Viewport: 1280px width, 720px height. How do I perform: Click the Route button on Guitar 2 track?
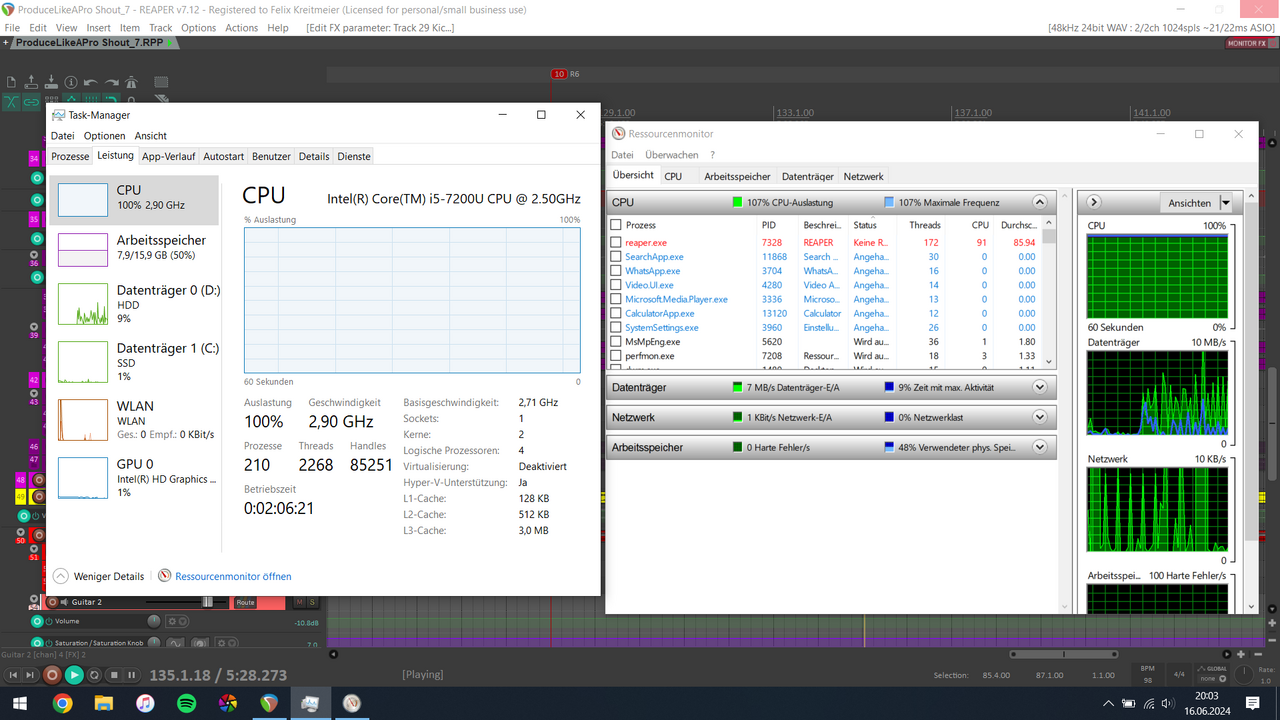click(x=245, y=602)
